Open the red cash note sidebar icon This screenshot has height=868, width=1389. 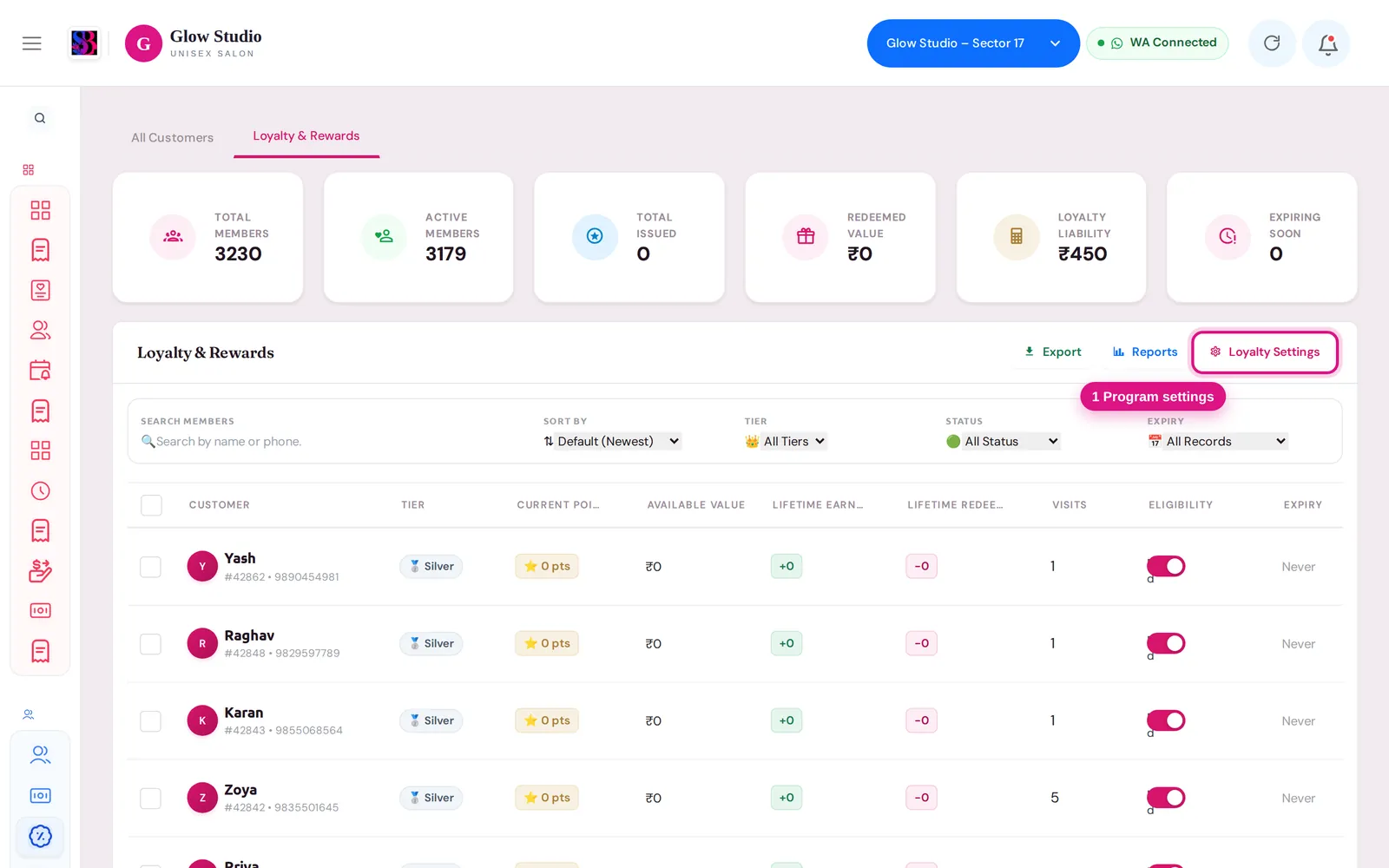coord(40,611)
